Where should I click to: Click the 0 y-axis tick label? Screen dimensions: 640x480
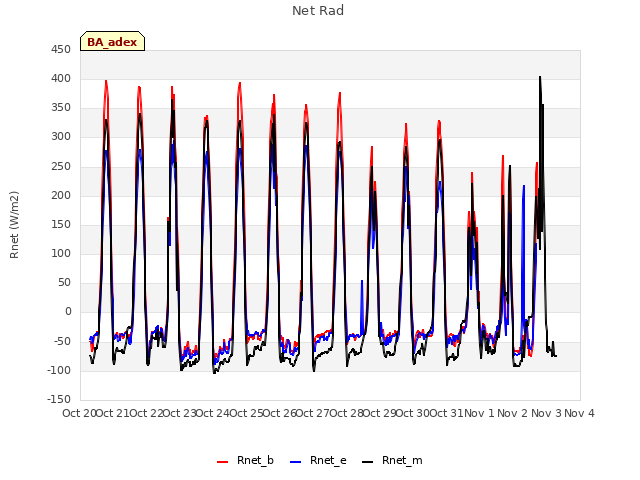tap(68, 311)
